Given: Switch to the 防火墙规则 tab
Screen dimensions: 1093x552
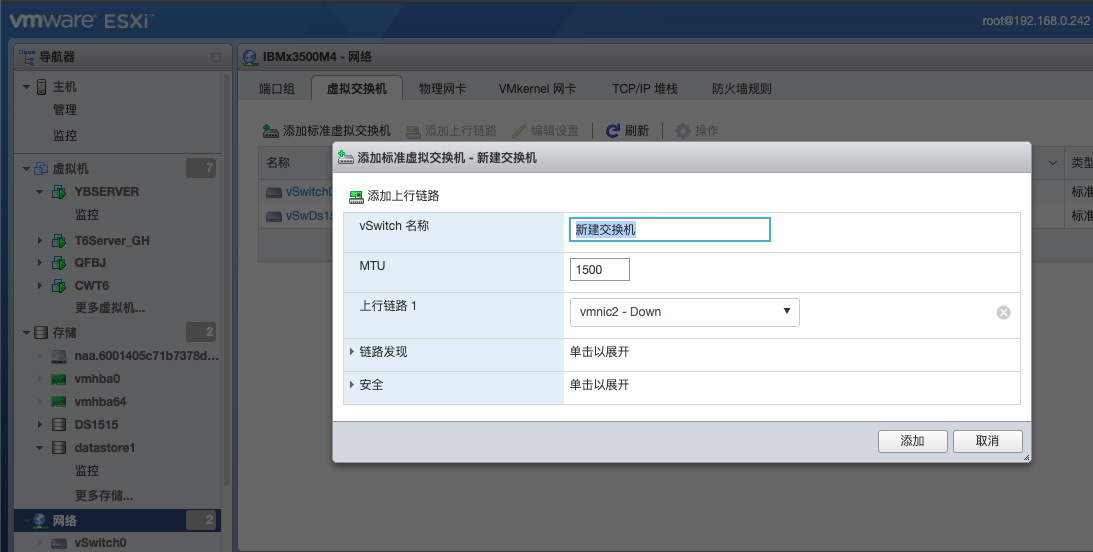Looking at the screenshot, I should pyautogui.click(x=741, y=89).
